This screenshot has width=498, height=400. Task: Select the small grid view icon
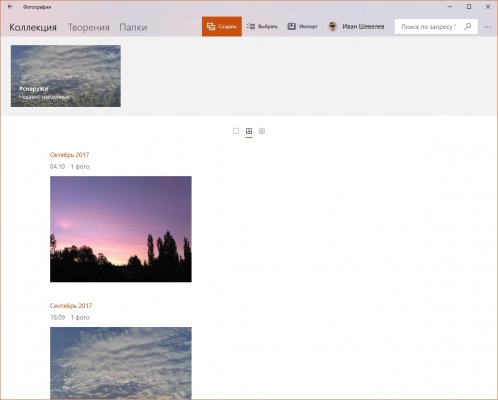pyautogui.click(x=262, y=131)
